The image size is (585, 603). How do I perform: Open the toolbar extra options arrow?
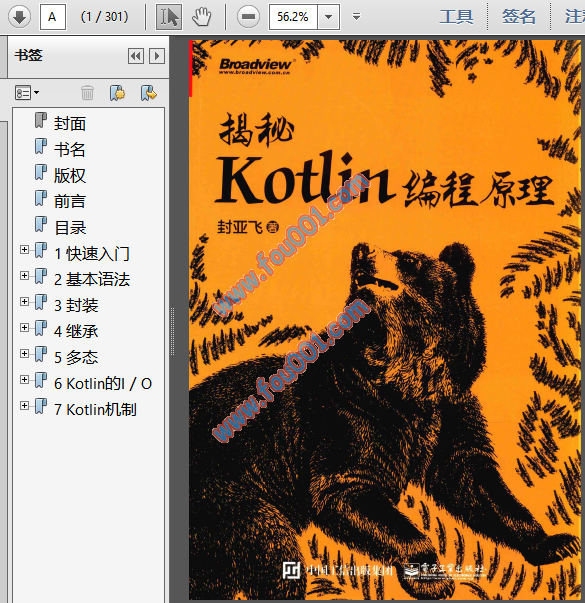[357, 17]
